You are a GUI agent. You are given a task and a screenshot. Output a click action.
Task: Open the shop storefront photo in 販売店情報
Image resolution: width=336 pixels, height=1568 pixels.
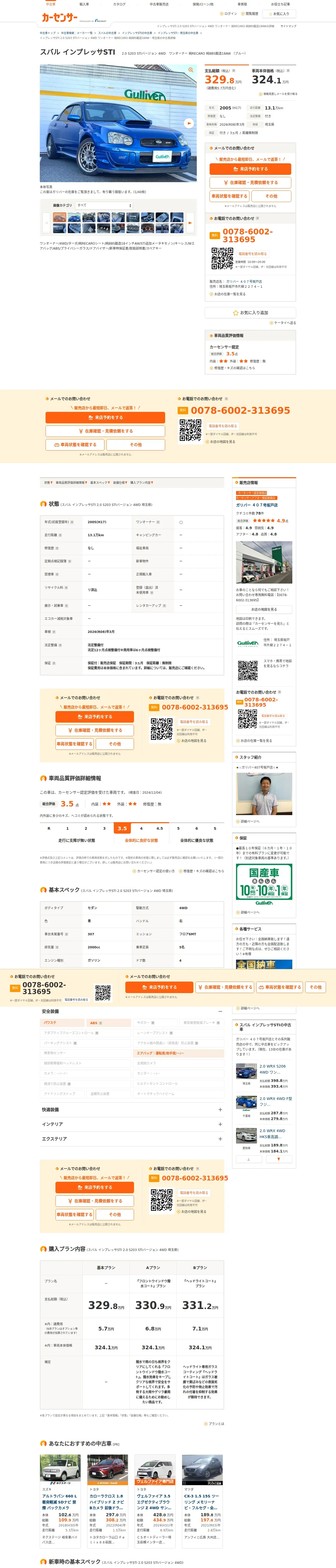coord(264,562)
